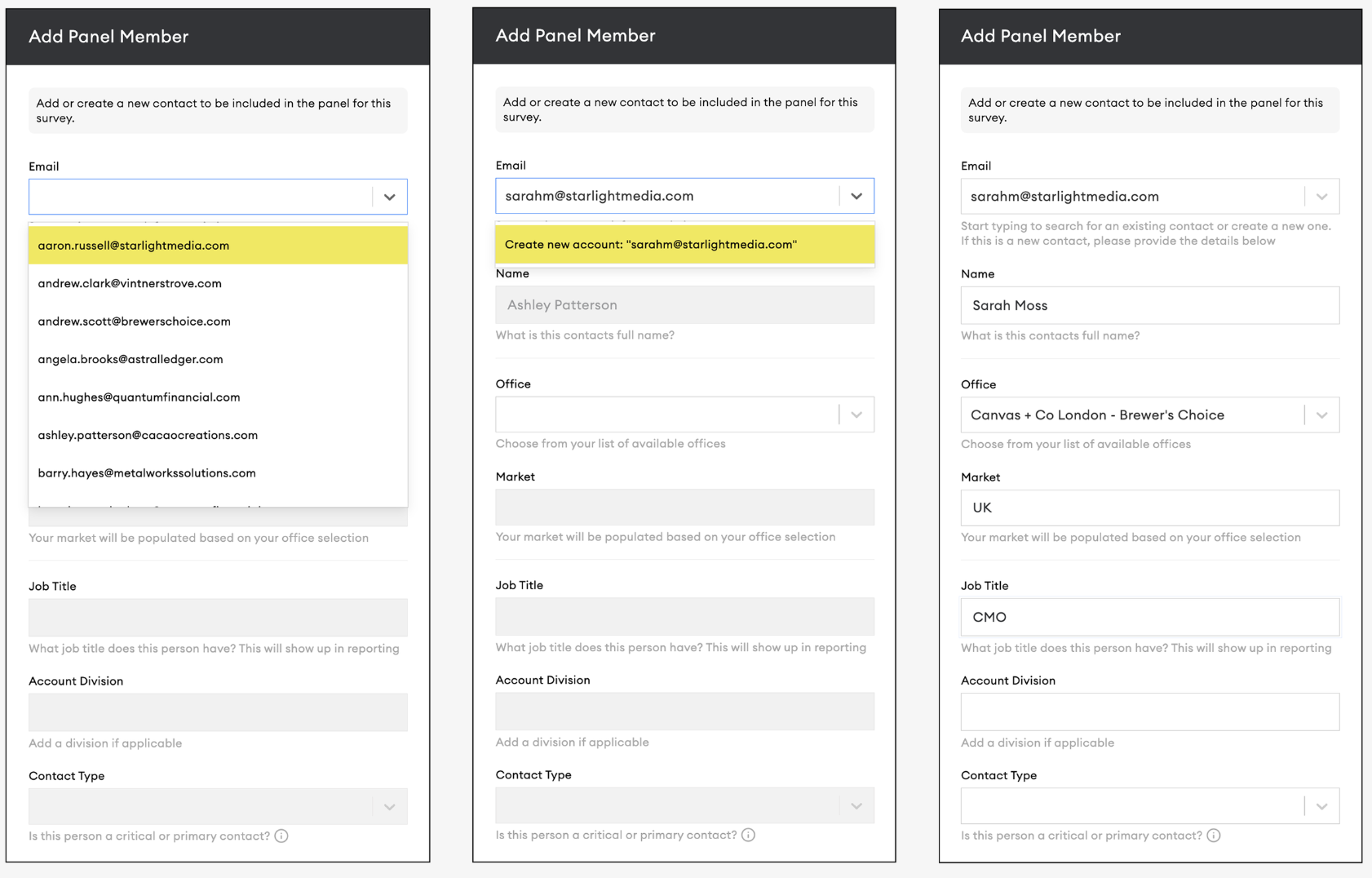Click Job Title field in middle panel

pos(685,617)
